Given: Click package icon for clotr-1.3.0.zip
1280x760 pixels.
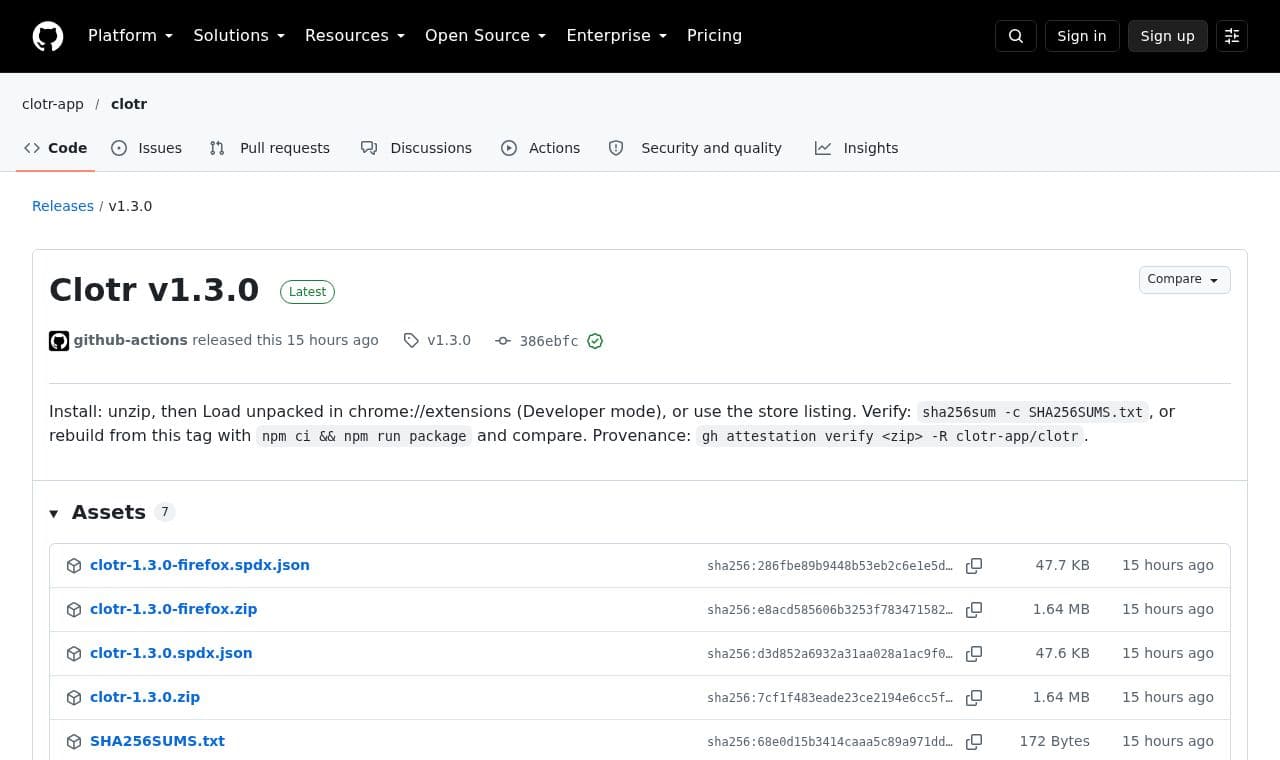Looking at the screenshot, I should (x=74, y=698).
